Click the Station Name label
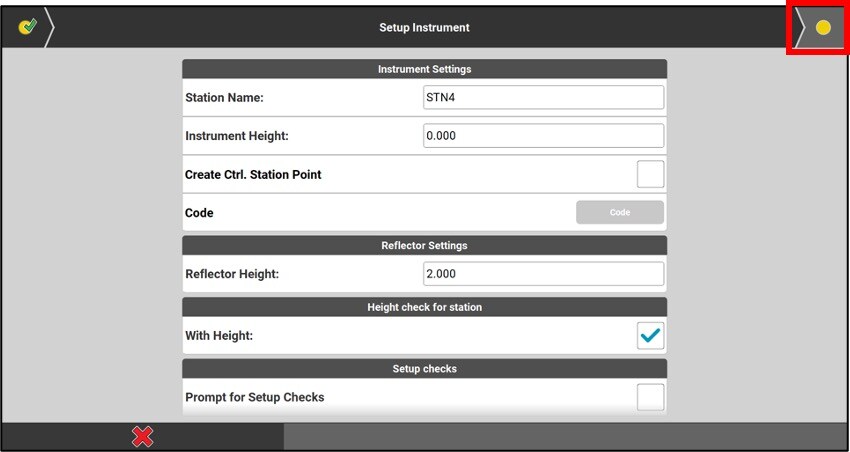The width and height of the screenshot is (850, 452). (225, 98)
